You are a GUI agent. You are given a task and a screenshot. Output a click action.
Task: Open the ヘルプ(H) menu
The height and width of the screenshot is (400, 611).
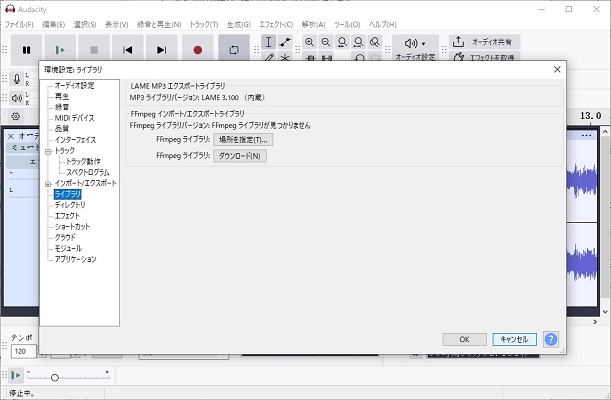(x=383, y=25)
